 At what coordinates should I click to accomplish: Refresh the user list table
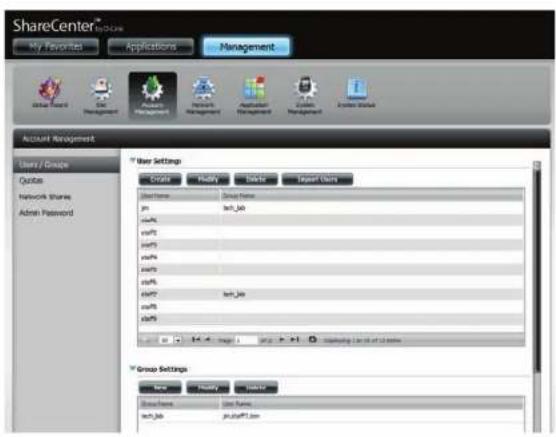coord(312,339)
